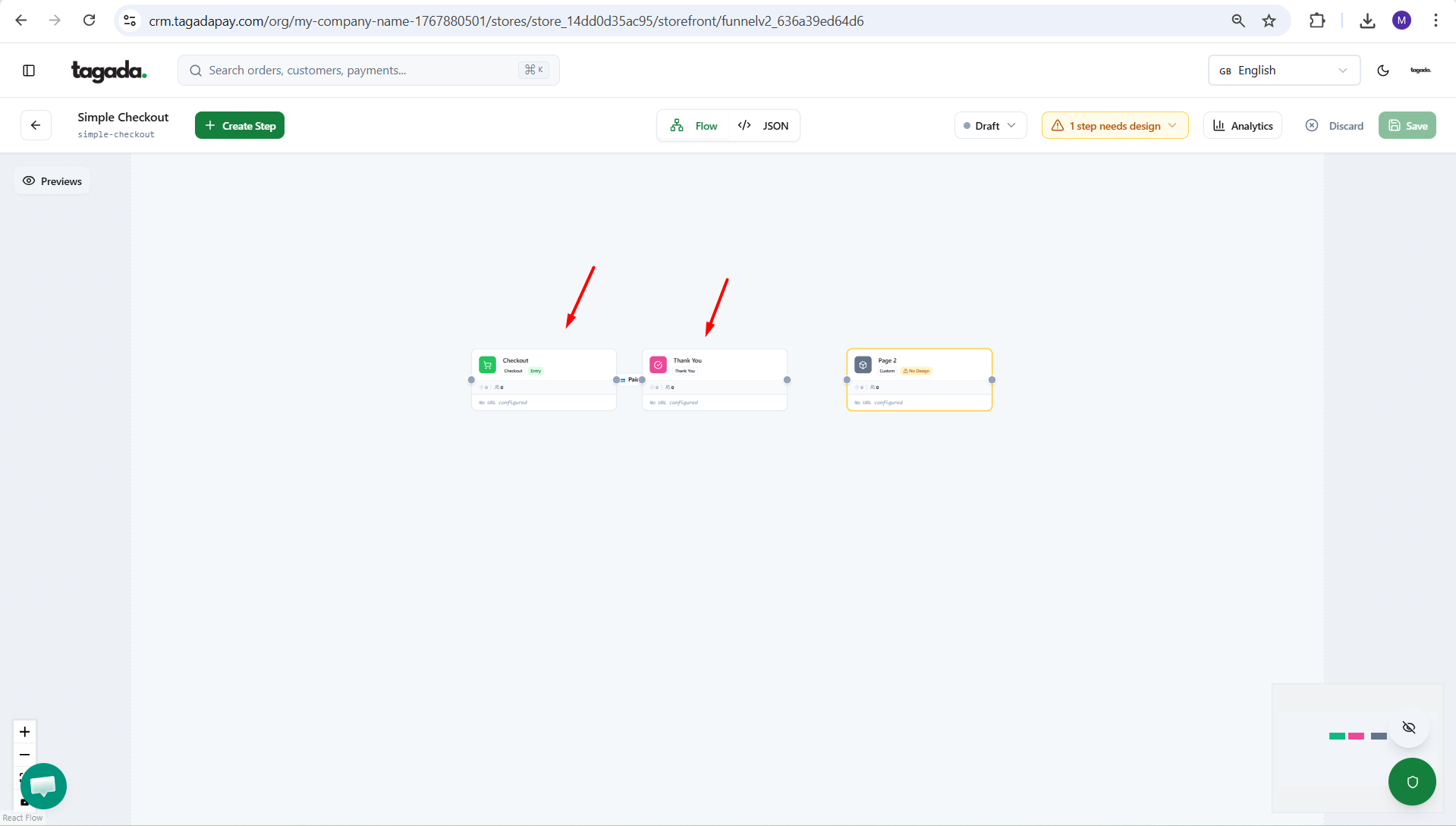Click the green shield floating button
1456x826 pixels.
pyautogui.click(x=1411, y=781)
